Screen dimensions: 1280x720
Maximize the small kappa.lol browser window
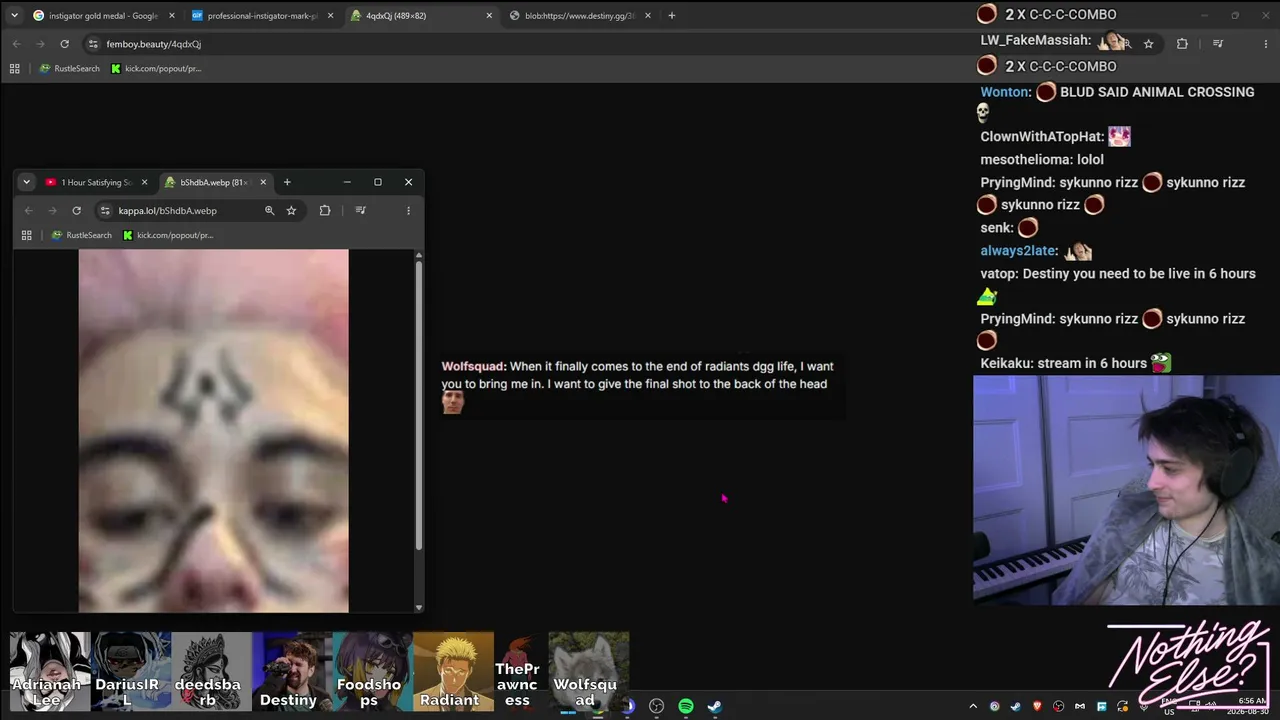tap(378, 182)
